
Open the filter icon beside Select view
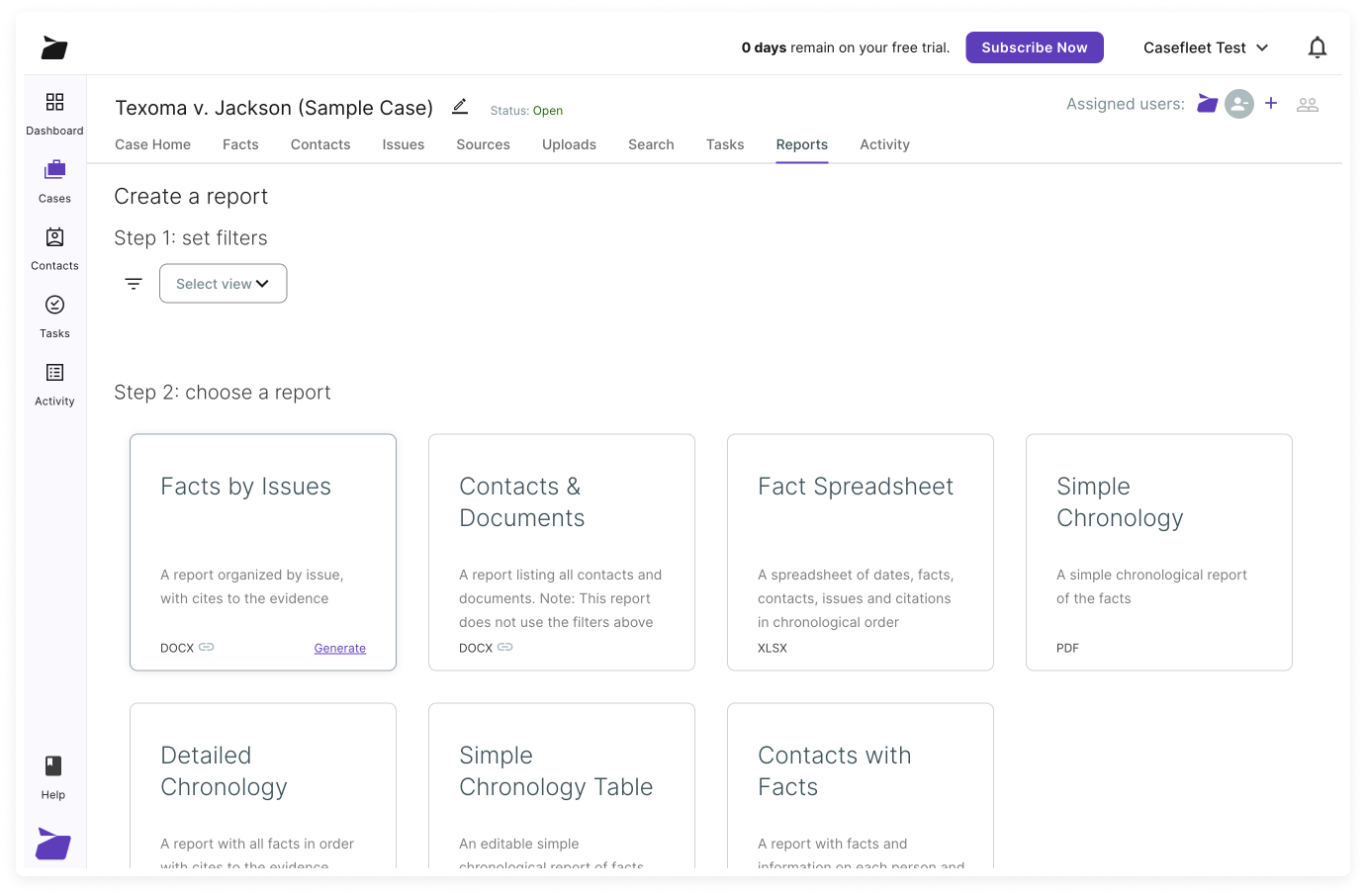134,283
